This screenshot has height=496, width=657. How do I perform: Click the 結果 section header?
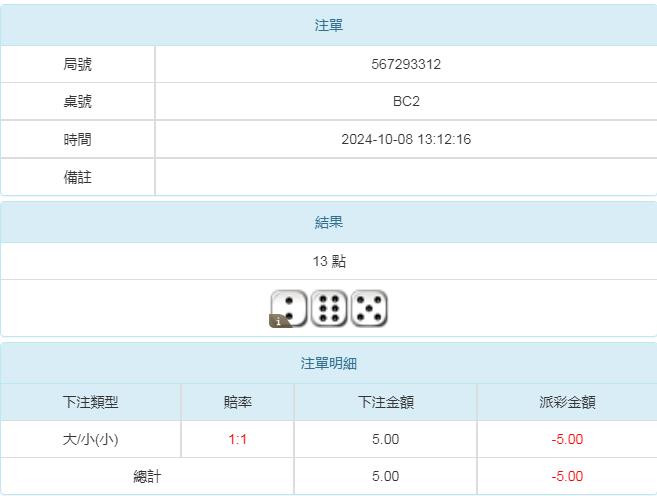click(329, 222)
